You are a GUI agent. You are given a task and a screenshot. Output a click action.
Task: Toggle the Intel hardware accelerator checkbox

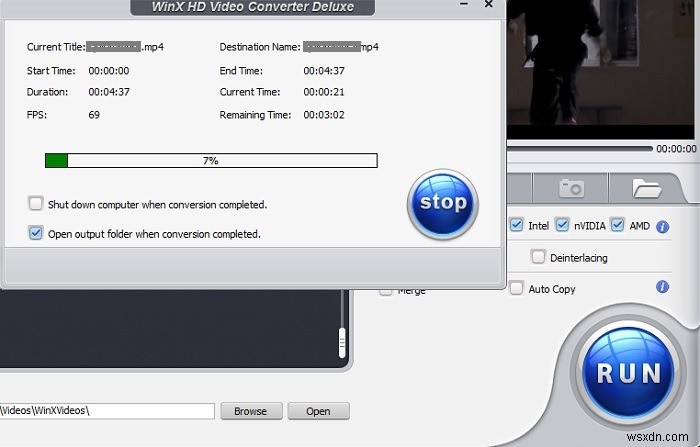pyautogui.click(x=517, y=225)
